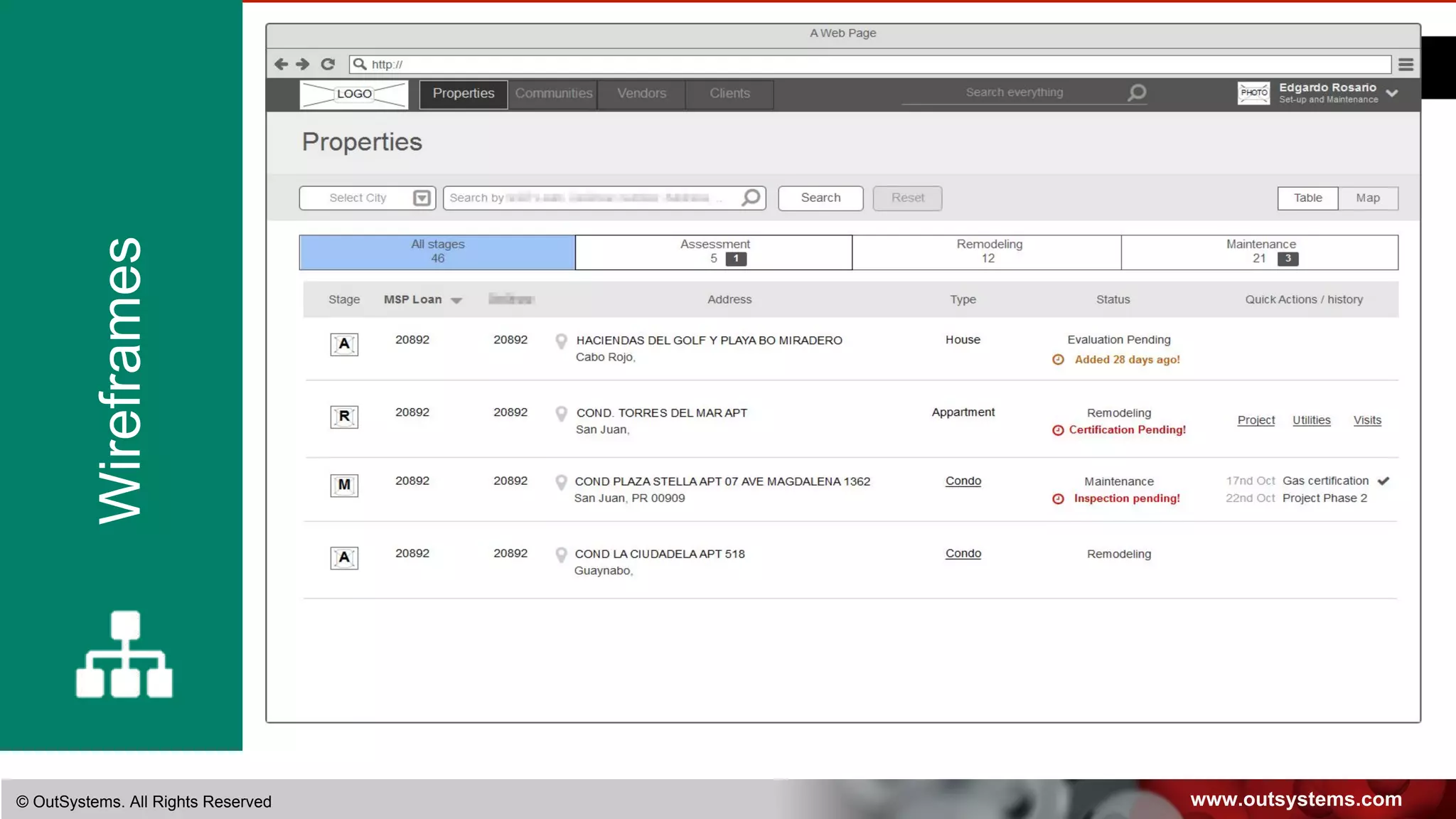Click the user PHOTO thumbnail
This screenshot has height=819, width=1456.
(x=1253, y=93)
